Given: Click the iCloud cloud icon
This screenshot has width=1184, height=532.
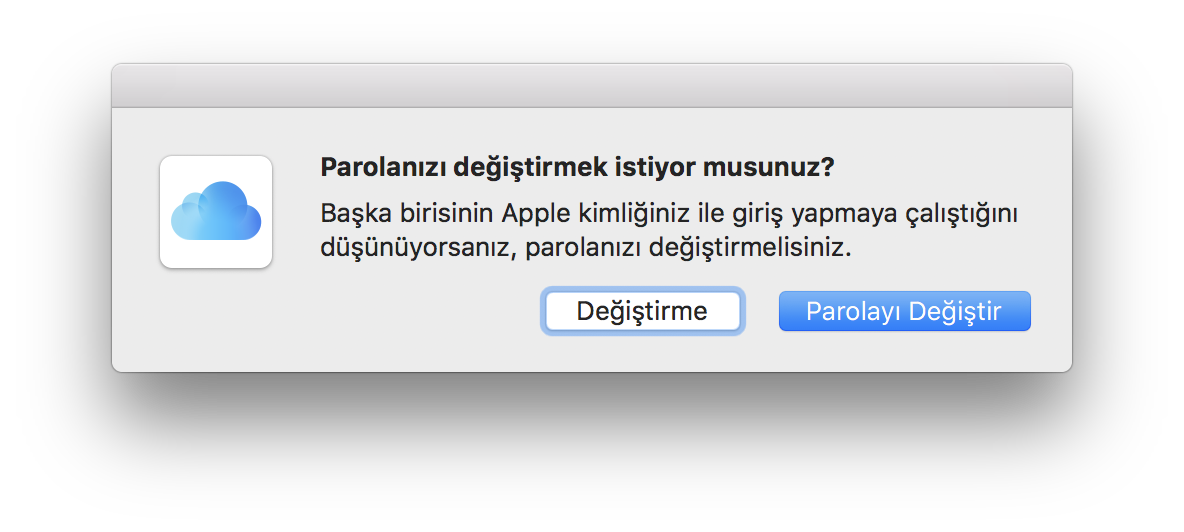Looking at the screenshot, I should pos(216,210).
